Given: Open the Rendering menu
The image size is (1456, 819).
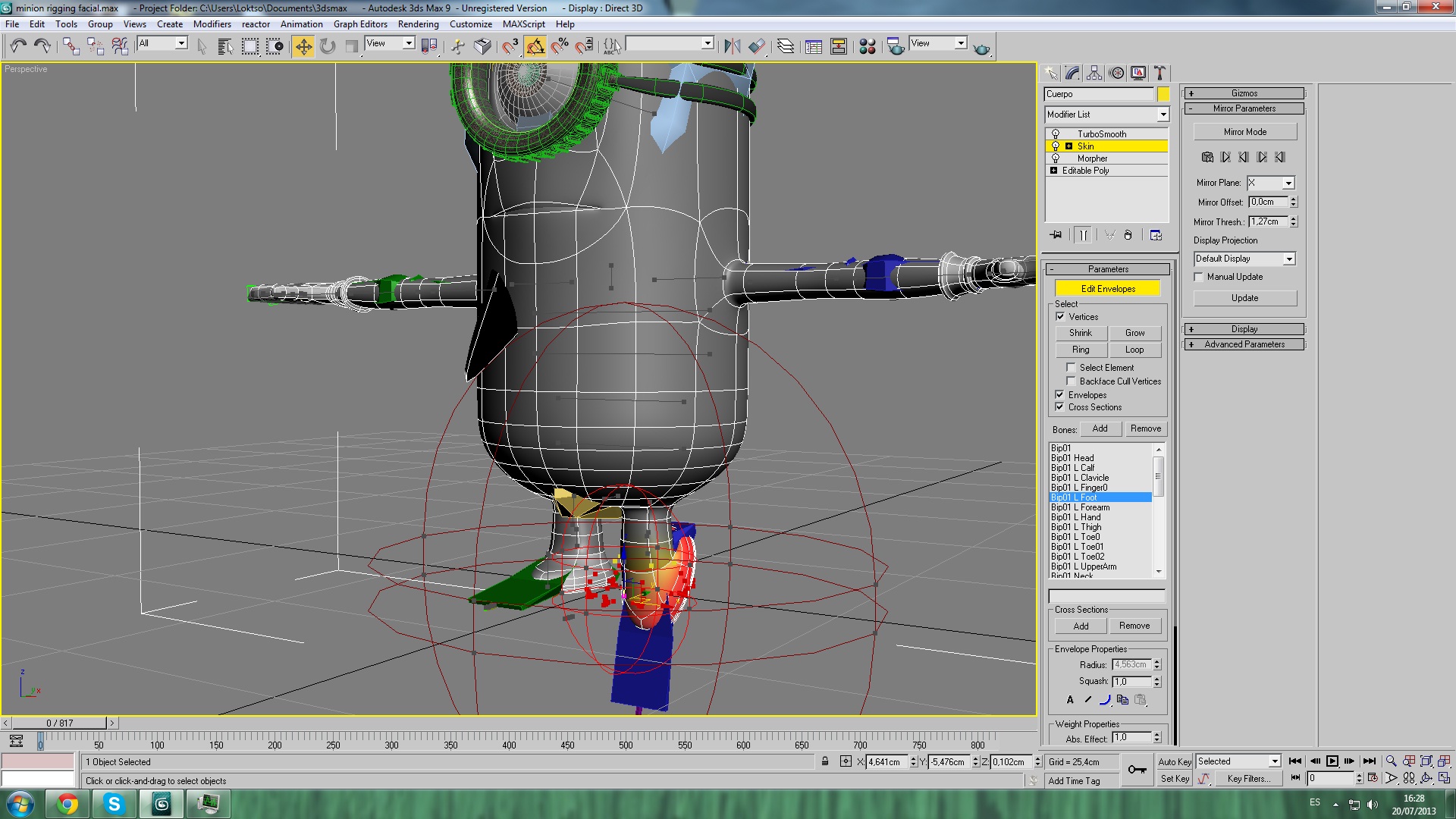Looking at the screenshot, I should tap(418, 24).
